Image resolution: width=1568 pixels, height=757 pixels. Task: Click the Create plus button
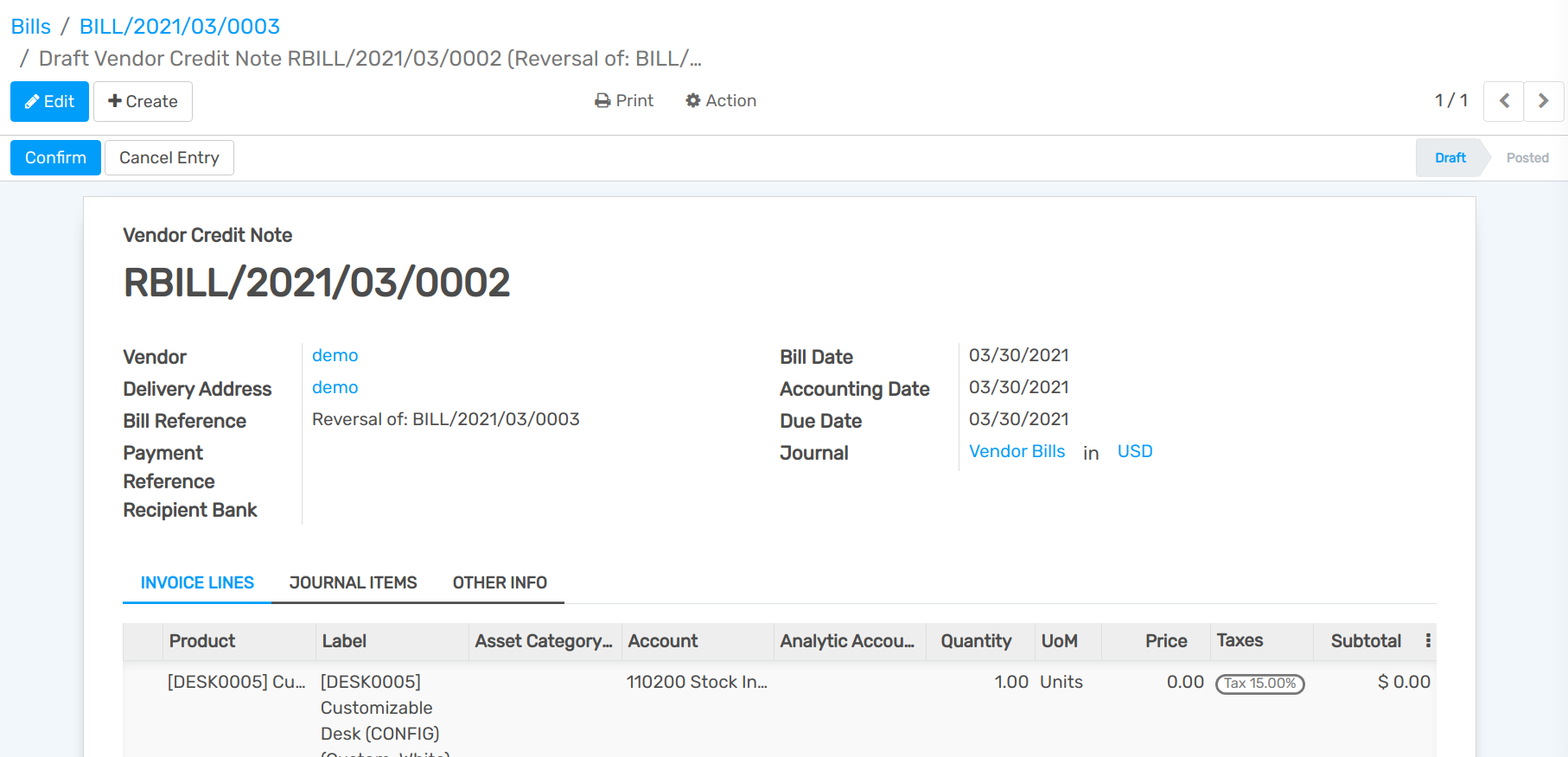coord(143,101)
